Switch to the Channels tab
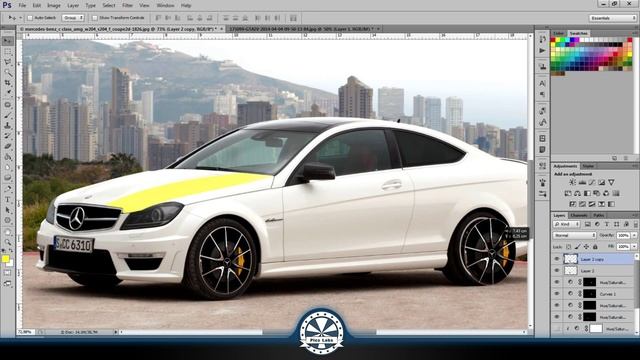Viewport: 640px width, 360px height. 579,215
